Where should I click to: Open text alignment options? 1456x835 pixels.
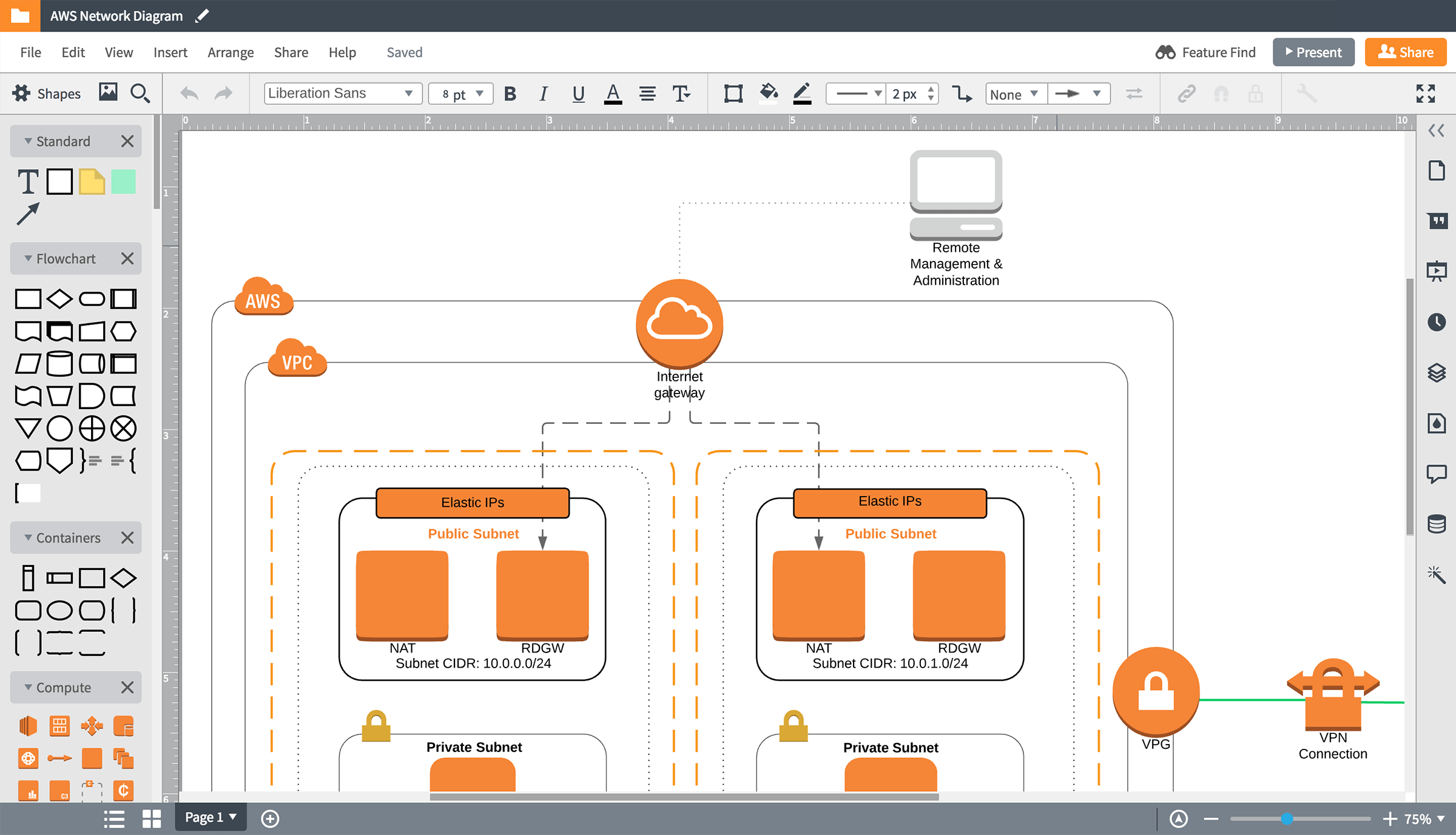point(647,93)
